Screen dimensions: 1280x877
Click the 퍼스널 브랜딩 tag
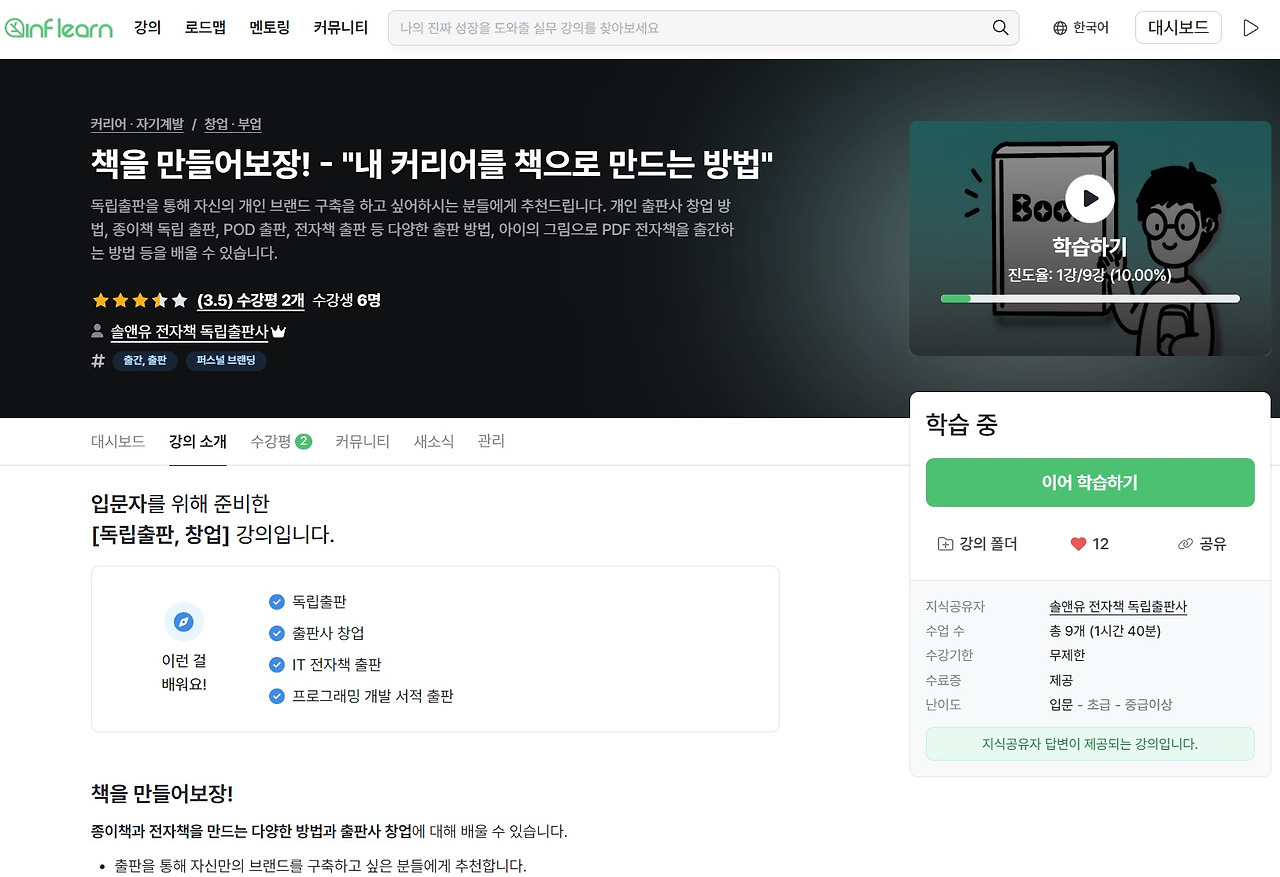tap(226, 361)
